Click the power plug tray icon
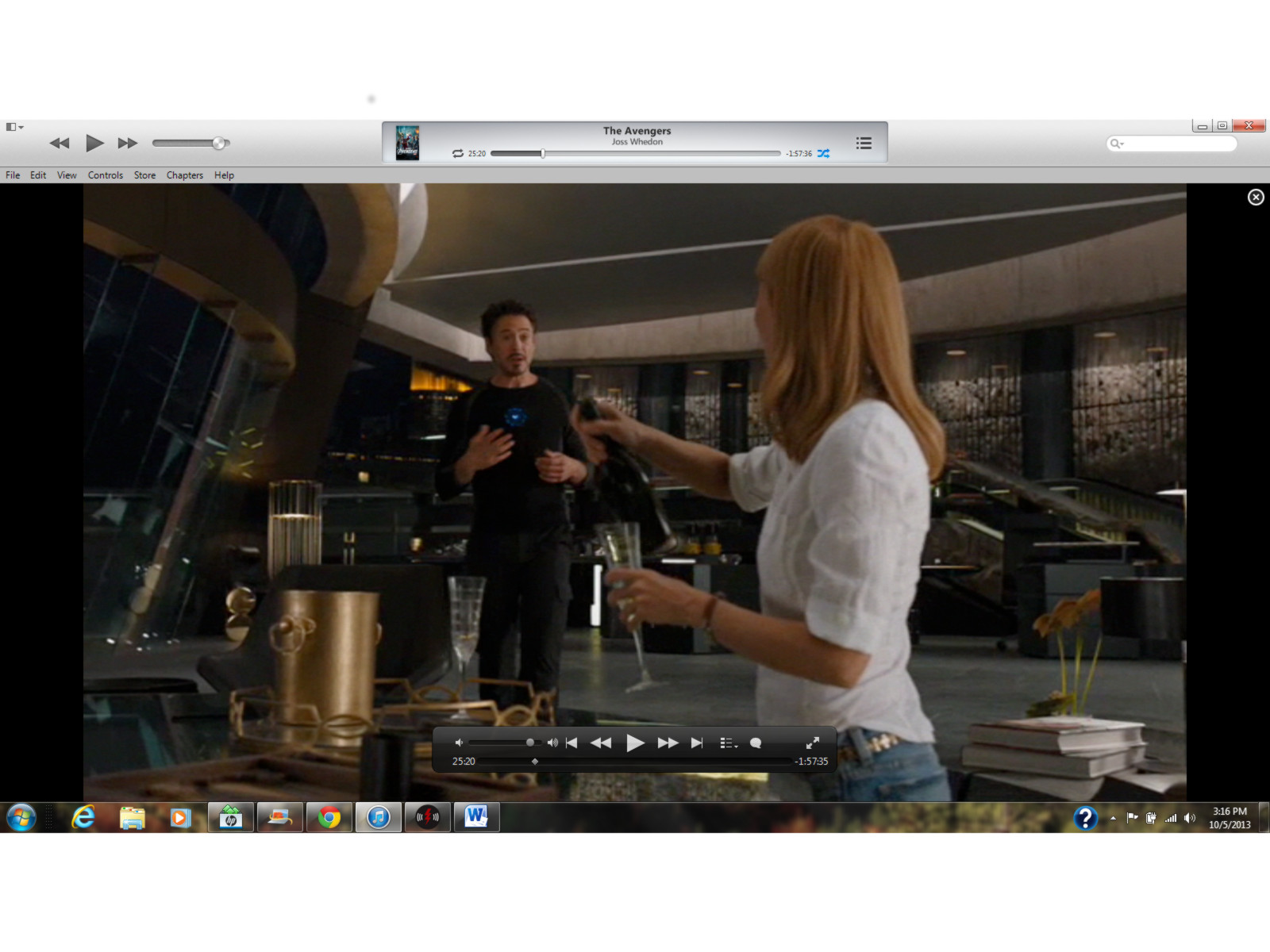This screenshot has height=952, width=1270. coord(1151,818)
